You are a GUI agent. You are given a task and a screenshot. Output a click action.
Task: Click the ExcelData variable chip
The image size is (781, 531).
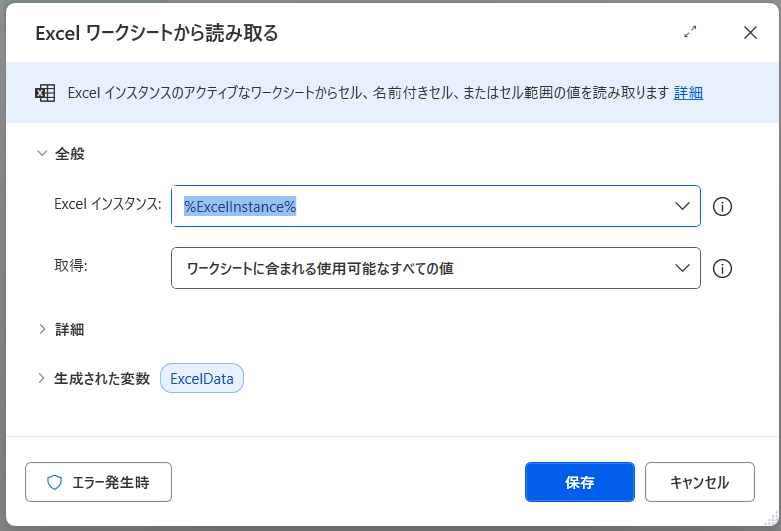click(x=202, y=378)
